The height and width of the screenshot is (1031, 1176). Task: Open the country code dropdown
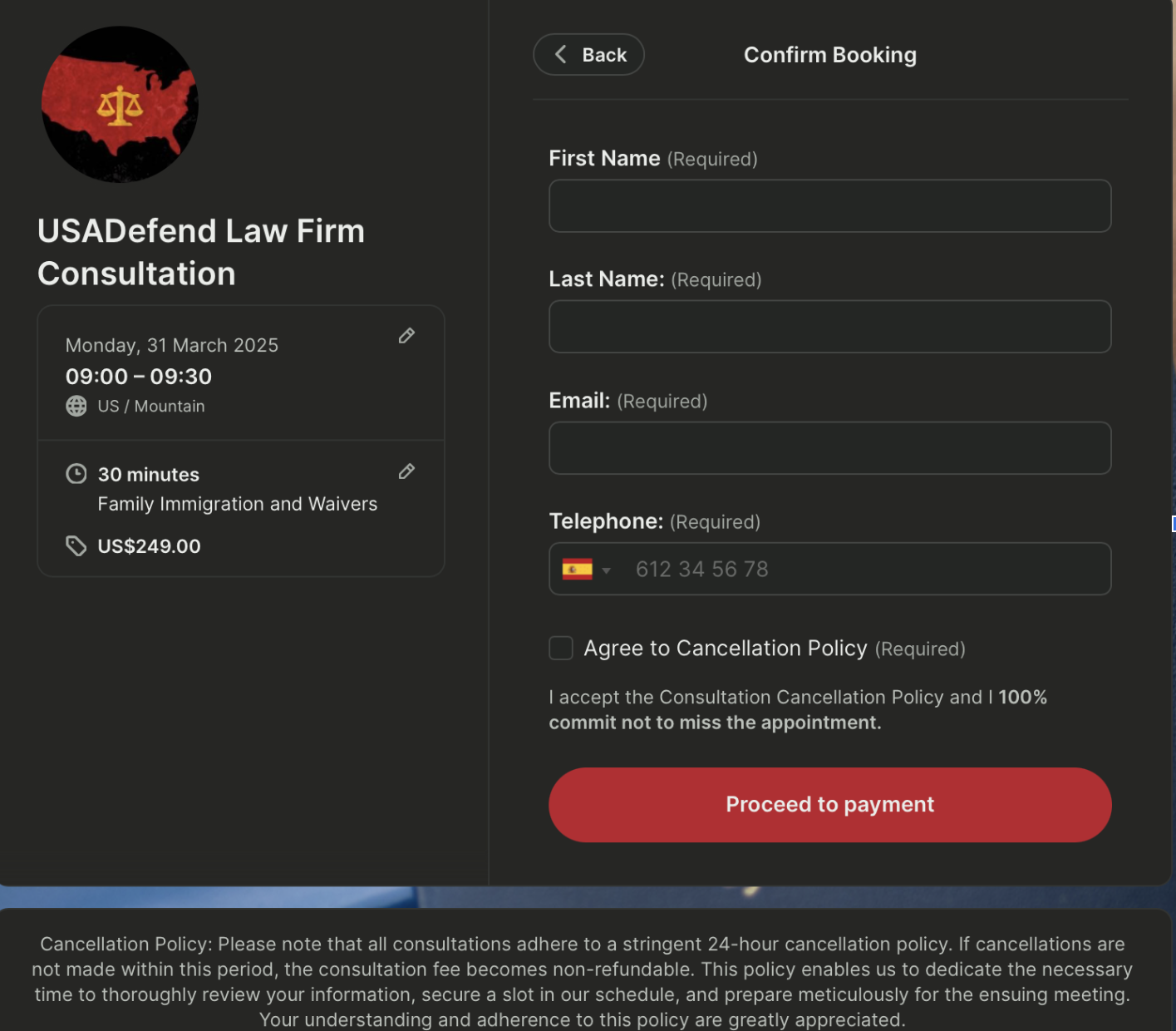(607, 570)
